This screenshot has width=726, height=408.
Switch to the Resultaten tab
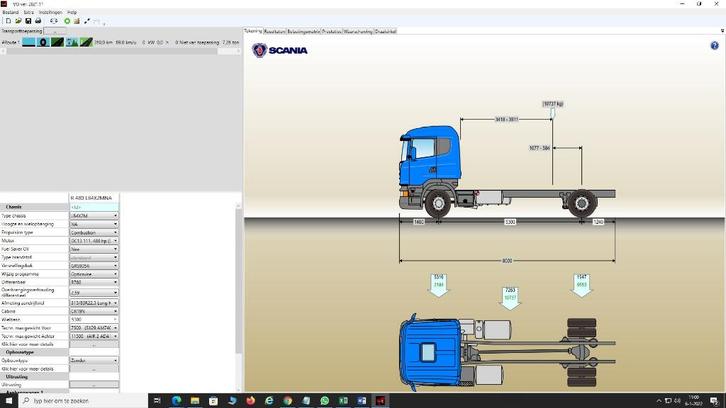point(275,31)
